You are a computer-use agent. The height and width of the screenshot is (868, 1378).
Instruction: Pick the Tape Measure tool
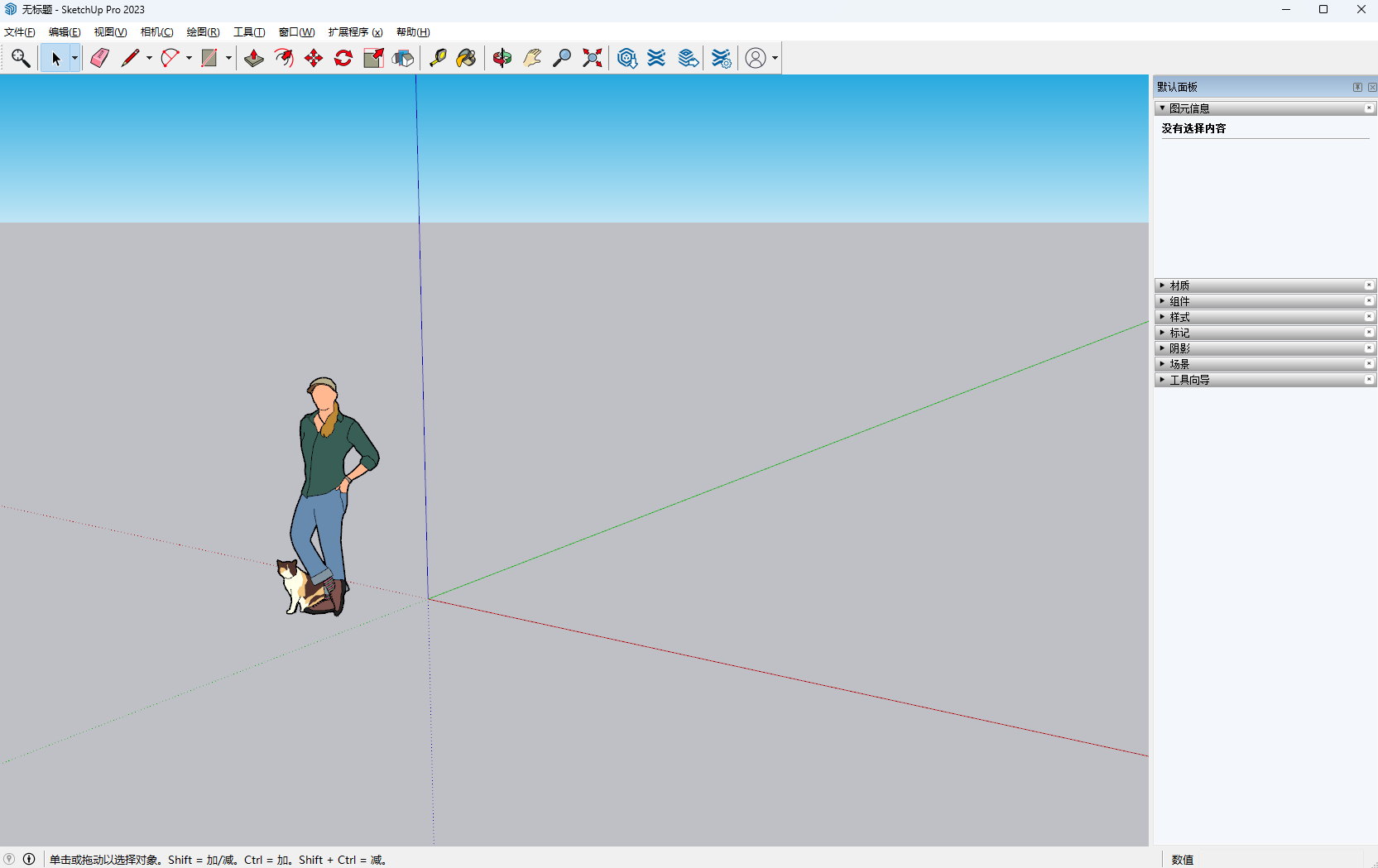click(438, 58)
